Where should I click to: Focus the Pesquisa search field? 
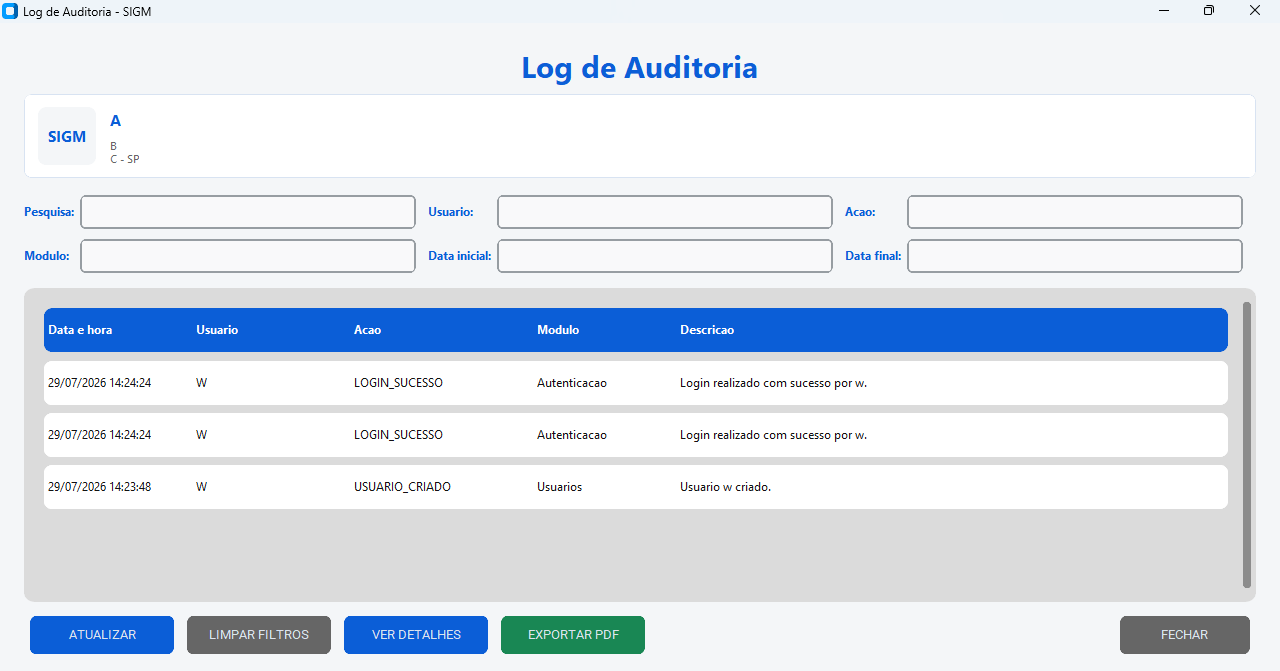point(248,212)
